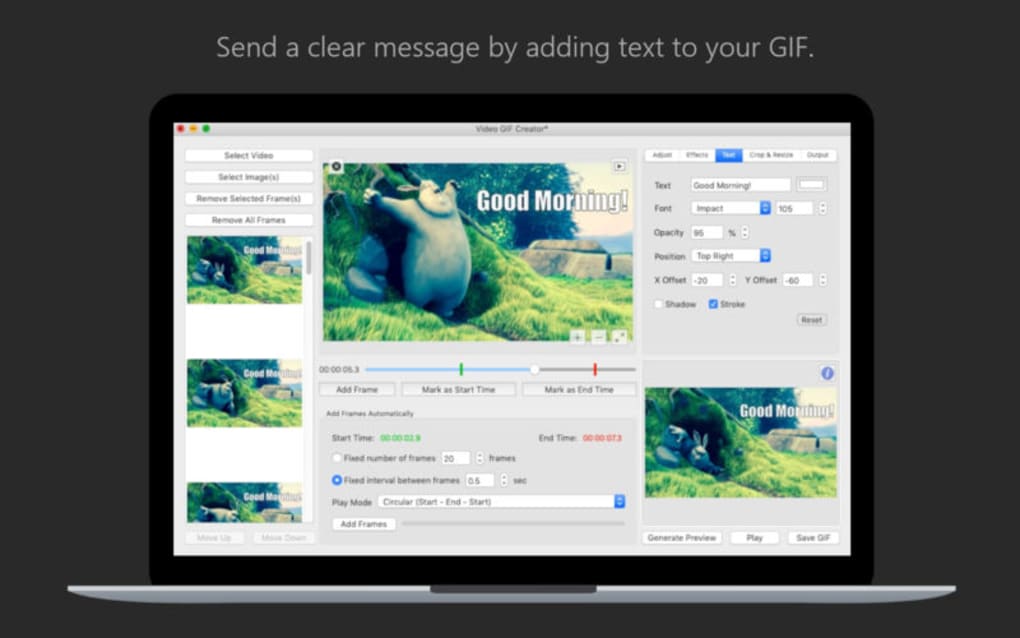Enable the Shadow checkbox

pos(659,304)
